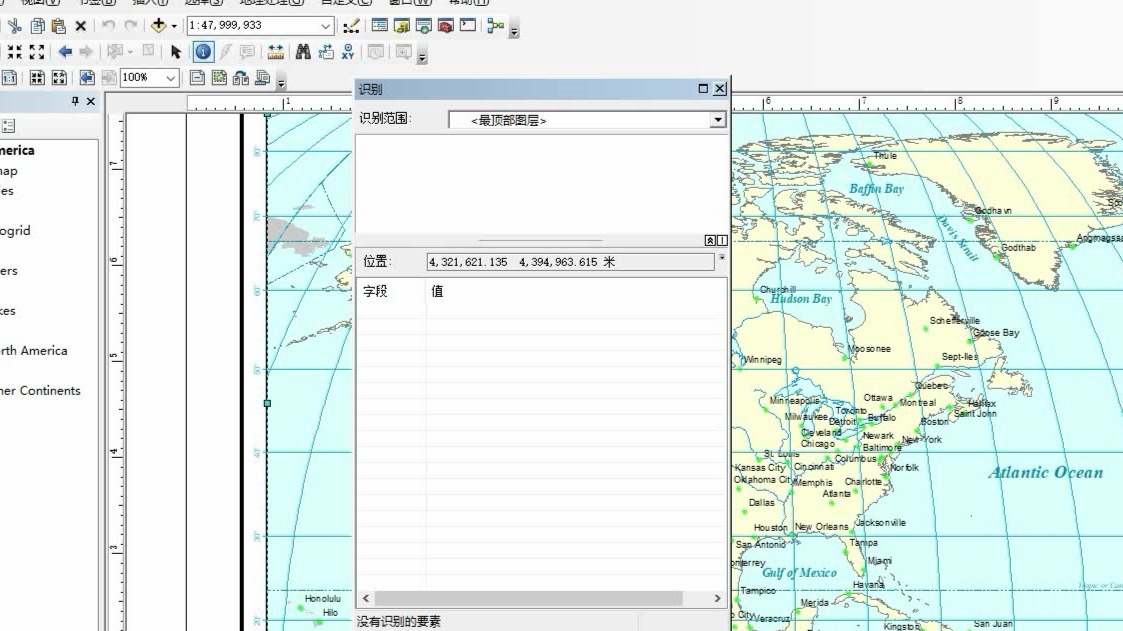Image resolution: width=1123 pixels, height=631 pixels.
Task: Open the Time Slider window tool
Action: coord(376,53)
